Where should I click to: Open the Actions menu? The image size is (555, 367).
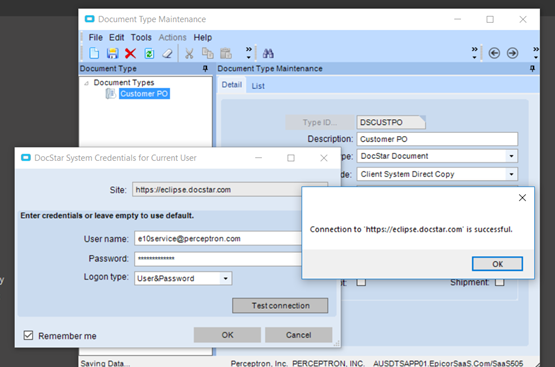(172, 38)
